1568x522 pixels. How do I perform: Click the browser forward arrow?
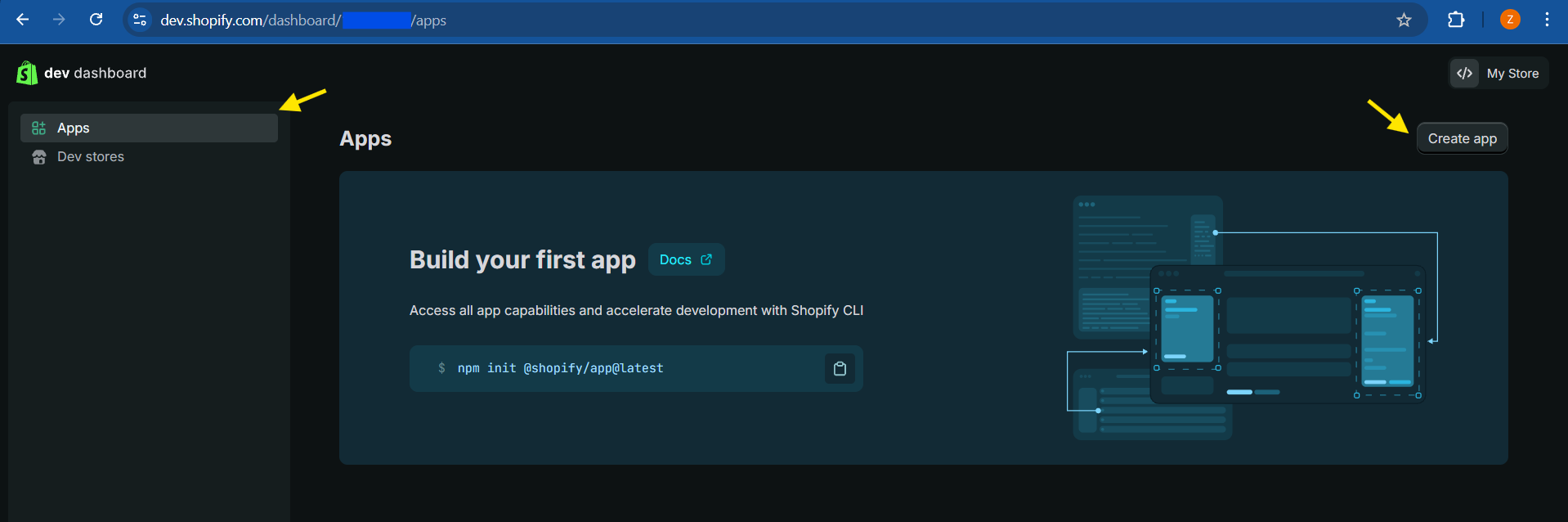click(59, 20)
